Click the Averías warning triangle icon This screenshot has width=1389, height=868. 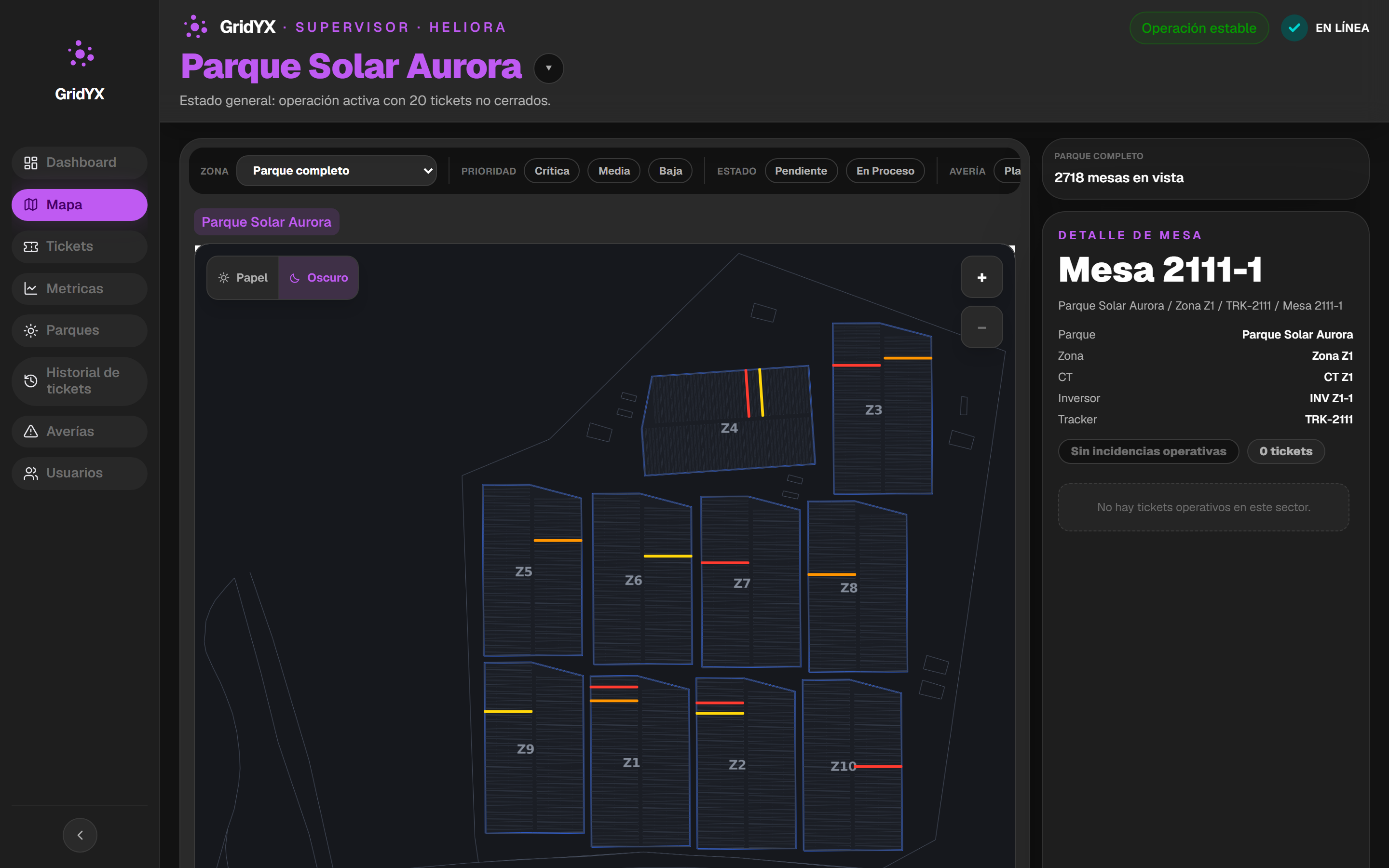pyautogui.click(x=31, y=431)
